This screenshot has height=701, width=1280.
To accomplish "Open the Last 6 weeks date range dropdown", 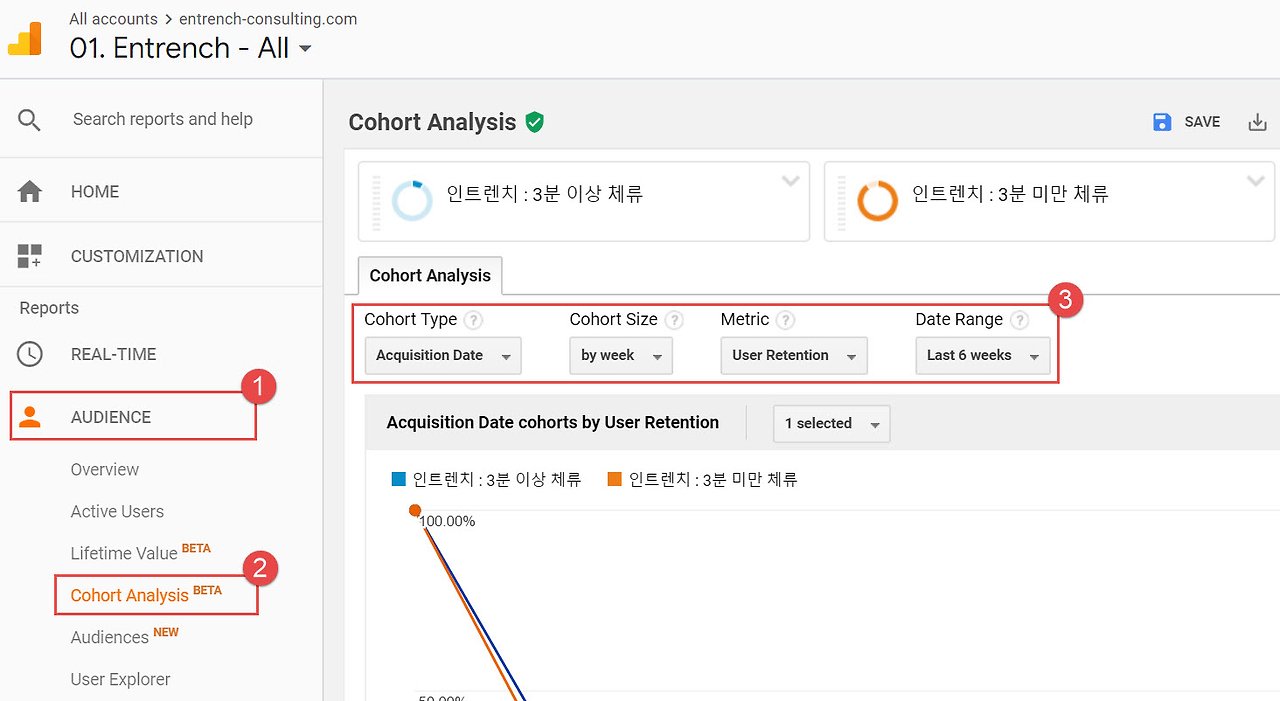I will tap(983, 356).
